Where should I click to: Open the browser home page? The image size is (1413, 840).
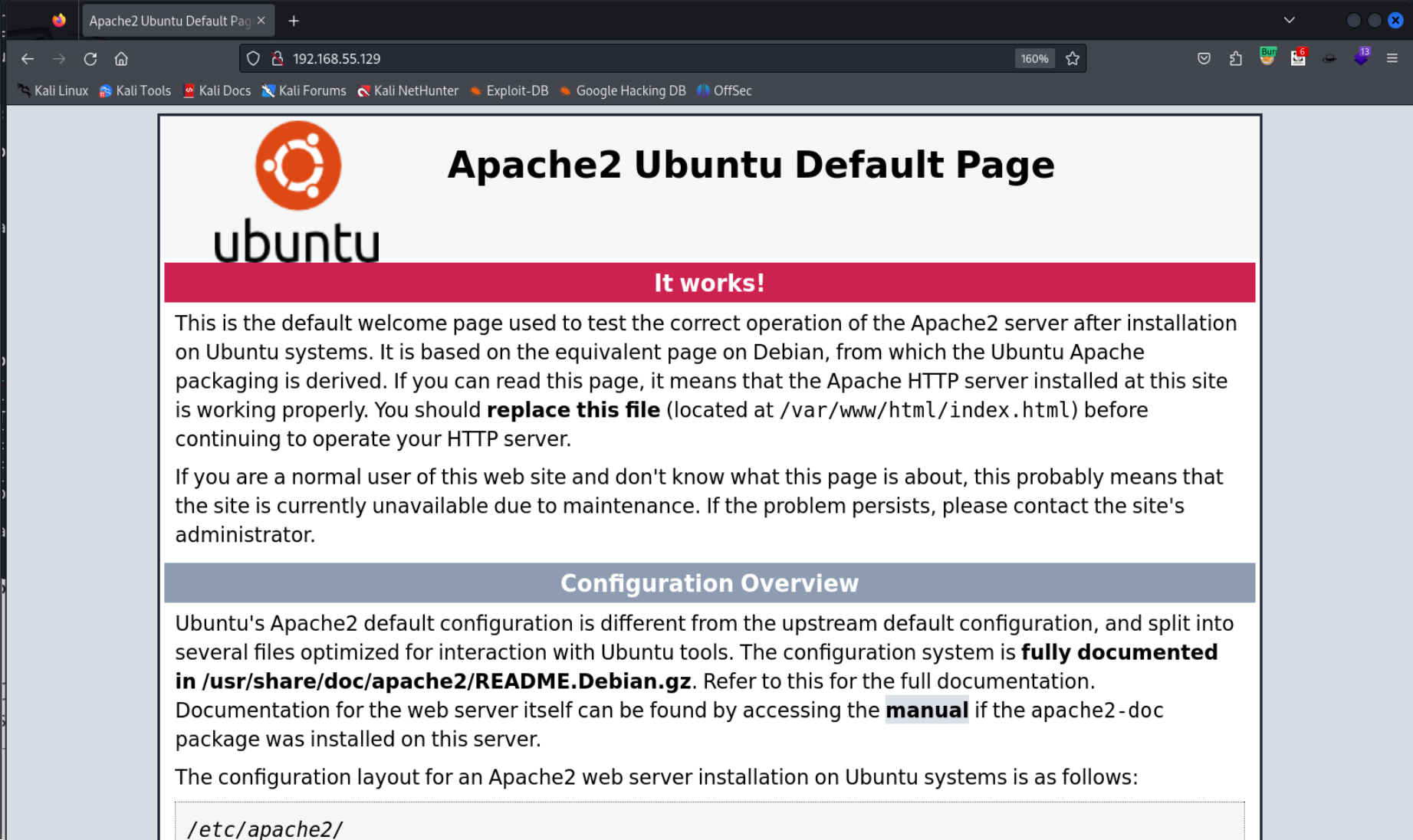121,58
